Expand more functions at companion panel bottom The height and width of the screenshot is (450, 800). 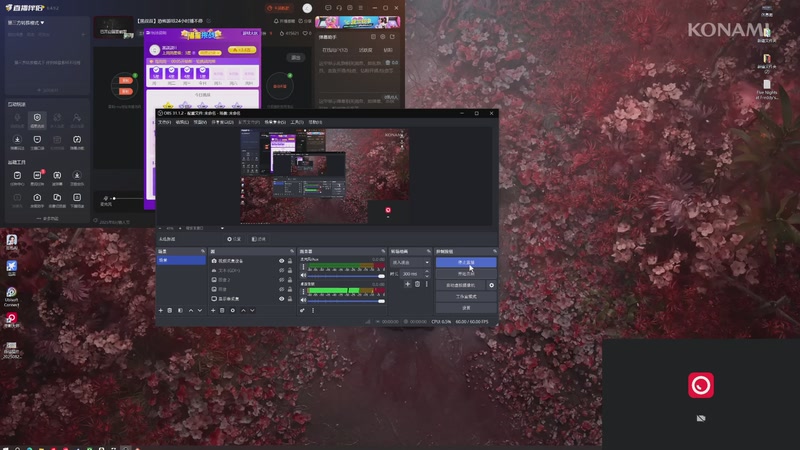47,218
